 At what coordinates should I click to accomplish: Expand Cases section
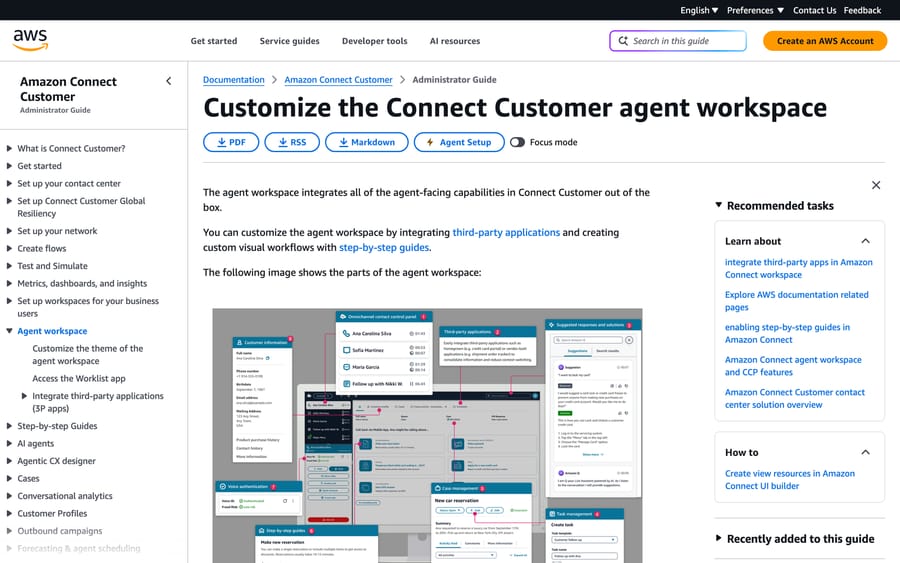tap(9, 479)
